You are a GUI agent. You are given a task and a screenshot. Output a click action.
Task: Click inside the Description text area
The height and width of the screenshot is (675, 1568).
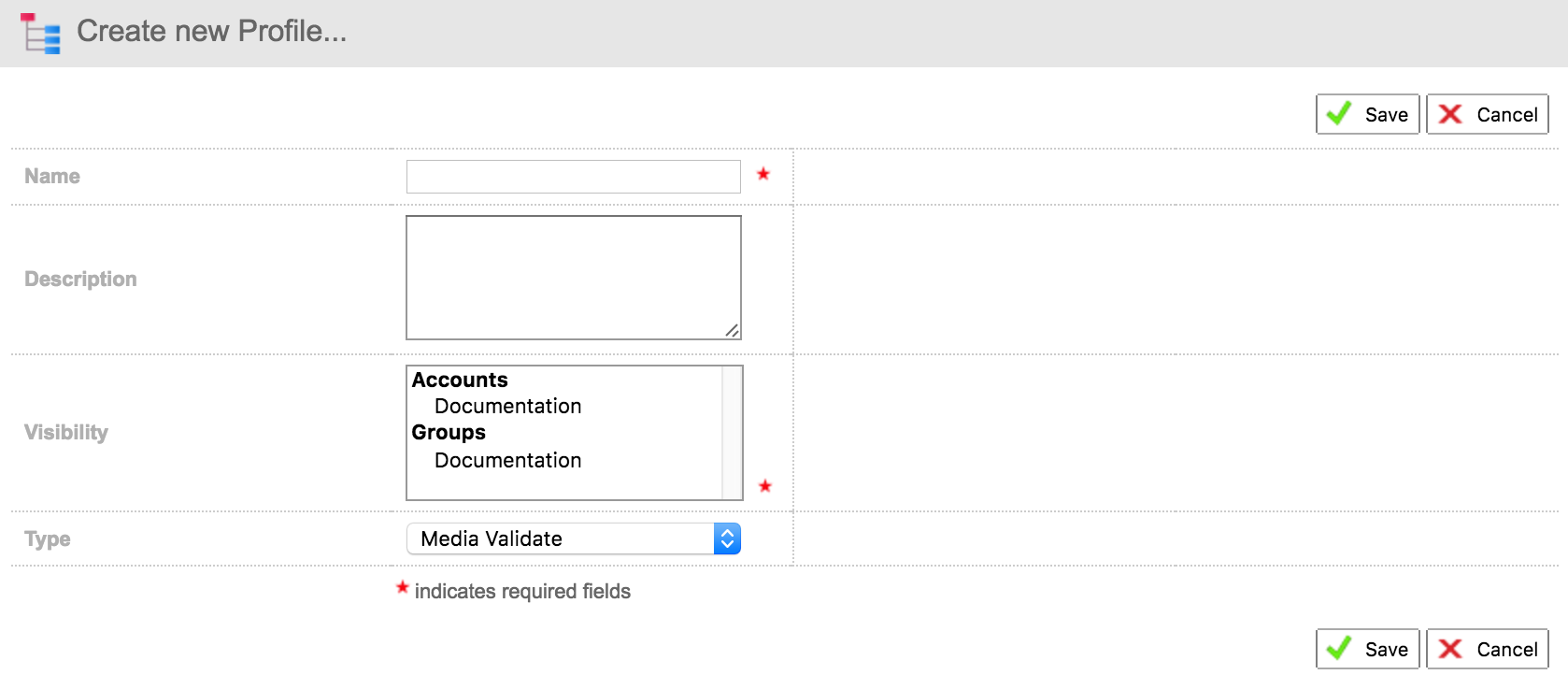[573, 277]
